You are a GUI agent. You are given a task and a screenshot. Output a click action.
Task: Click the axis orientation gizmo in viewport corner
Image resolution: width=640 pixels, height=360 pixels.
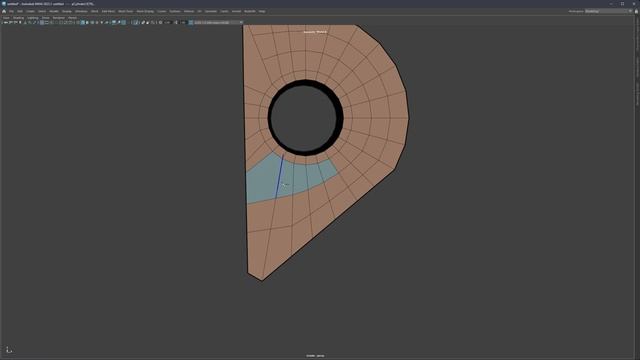click(9, 350)
